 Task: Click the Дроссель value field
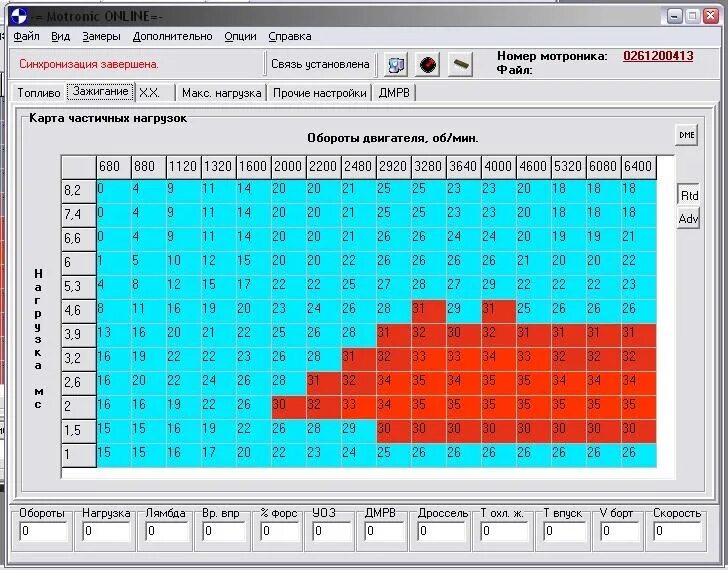click(x=441, y=531)
